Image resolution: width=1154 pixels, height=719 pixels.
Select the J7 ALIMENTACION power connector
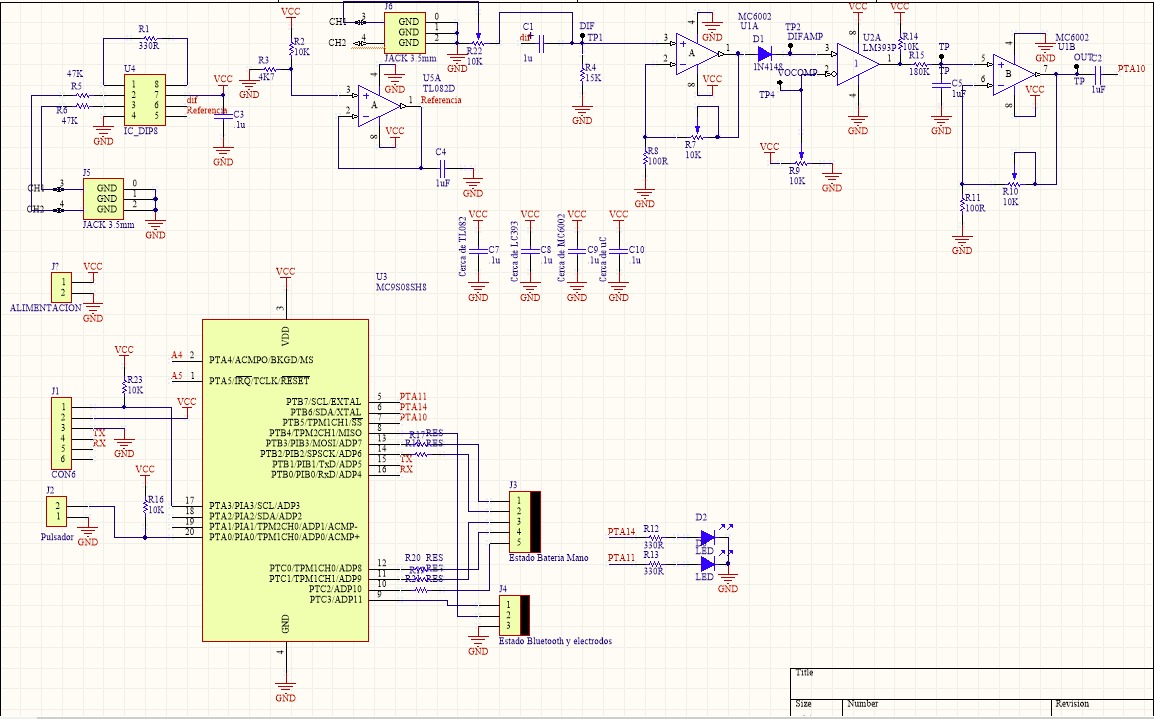(62, 287)
